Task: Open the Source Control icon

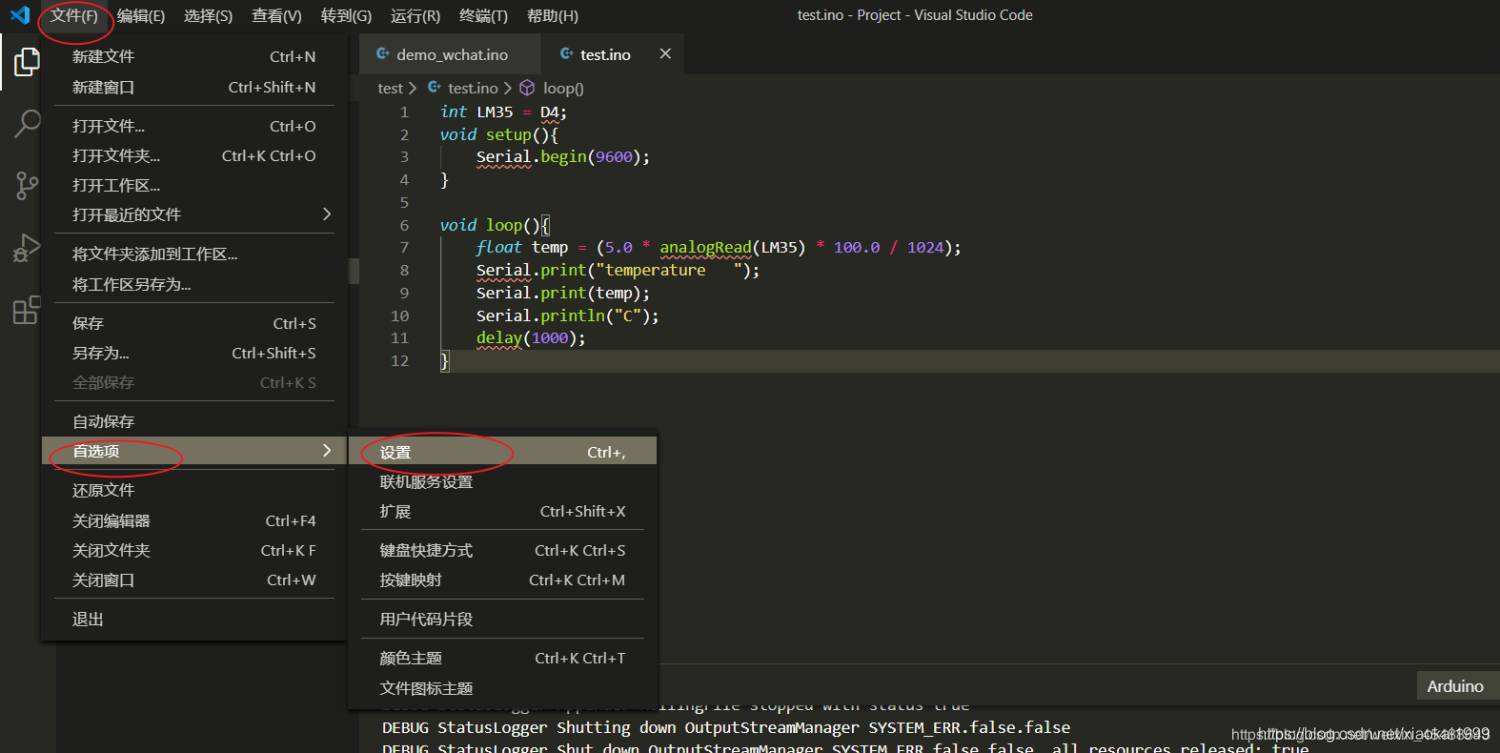Action: [27, 186]
